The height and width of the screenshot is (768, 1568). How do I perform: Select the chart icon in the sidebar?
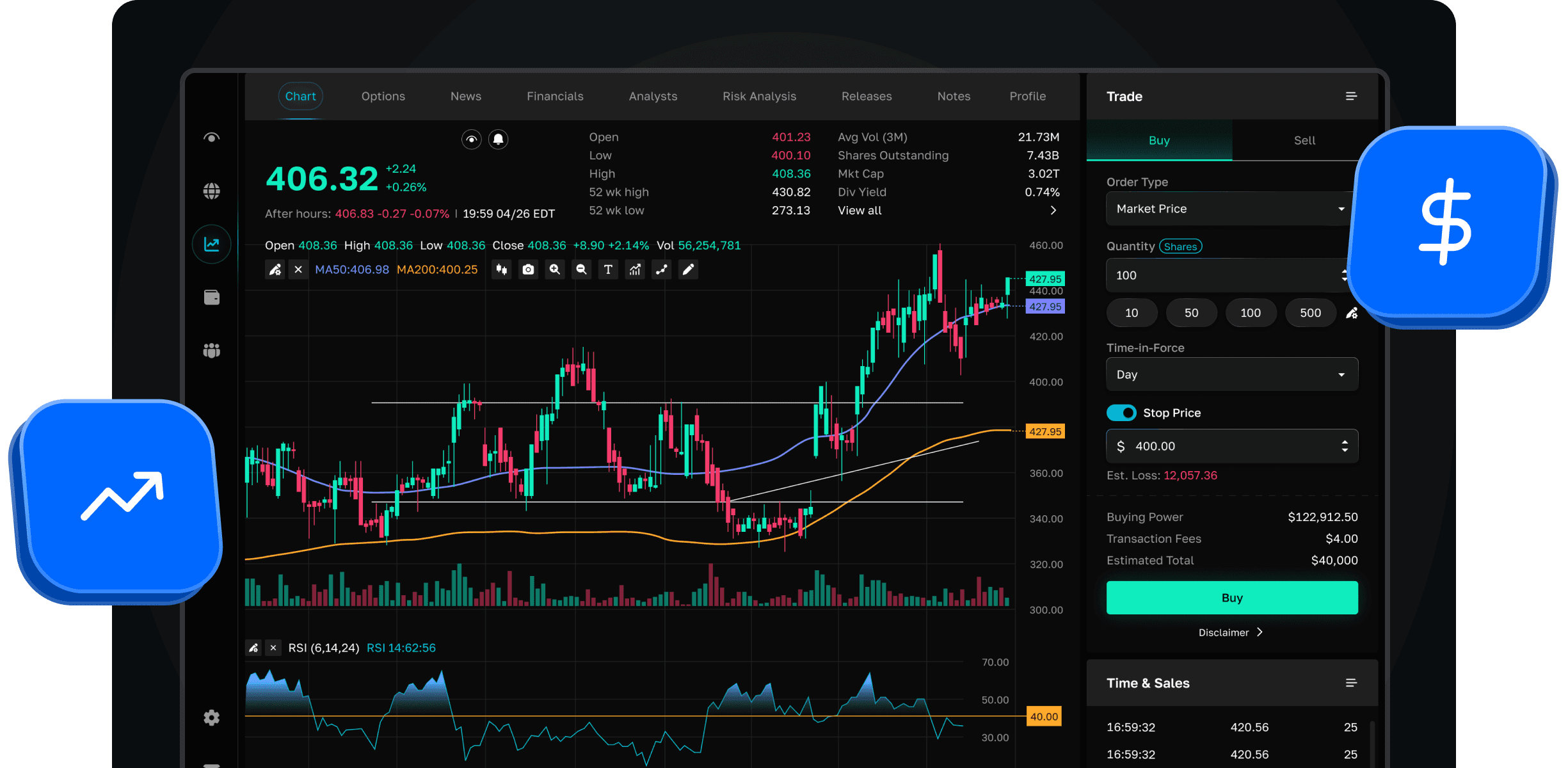[211, 244]
